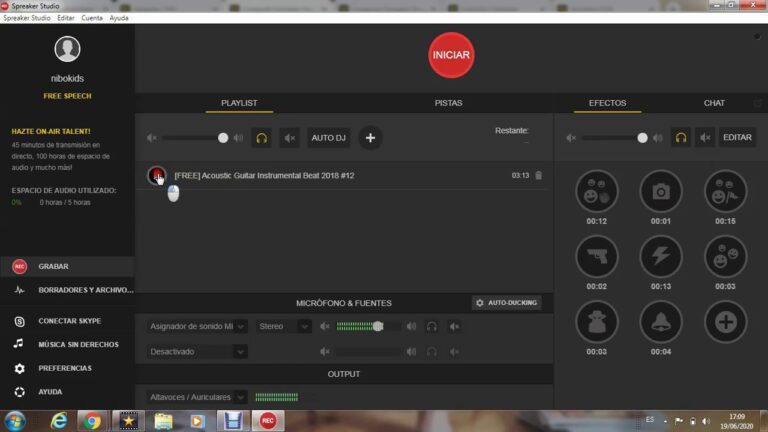Trigger the bell sound effect
Screen dimensions: 768x432
tap(661, 322)
